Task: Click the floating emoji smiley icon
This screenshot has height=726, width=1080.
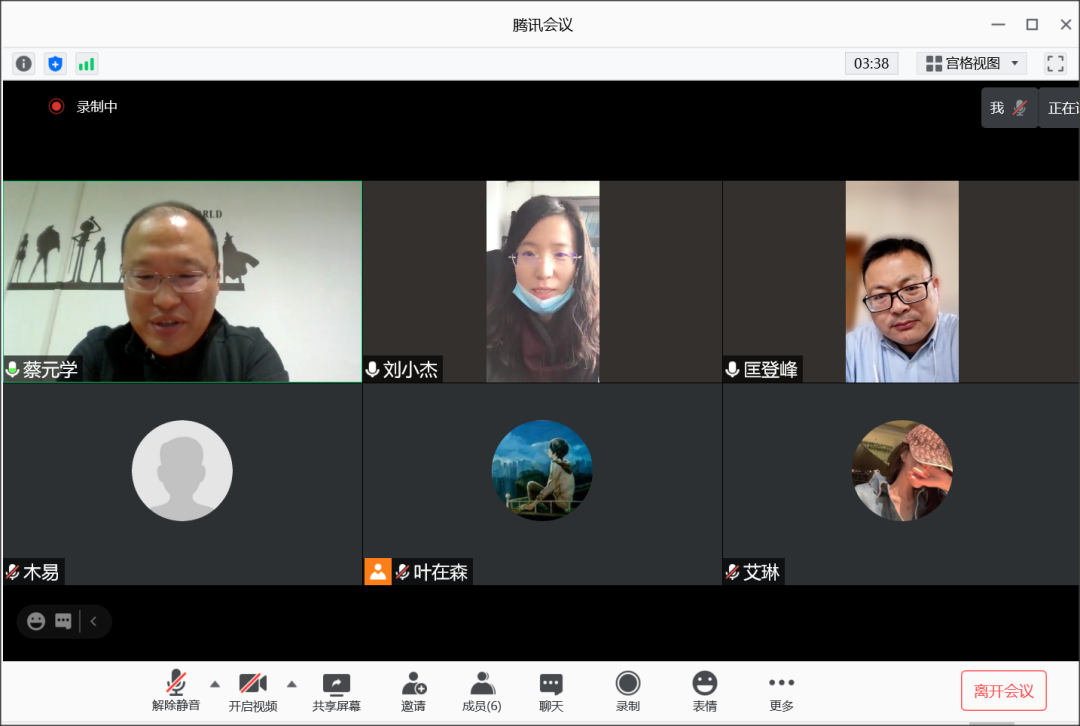Action: point(36,621)
